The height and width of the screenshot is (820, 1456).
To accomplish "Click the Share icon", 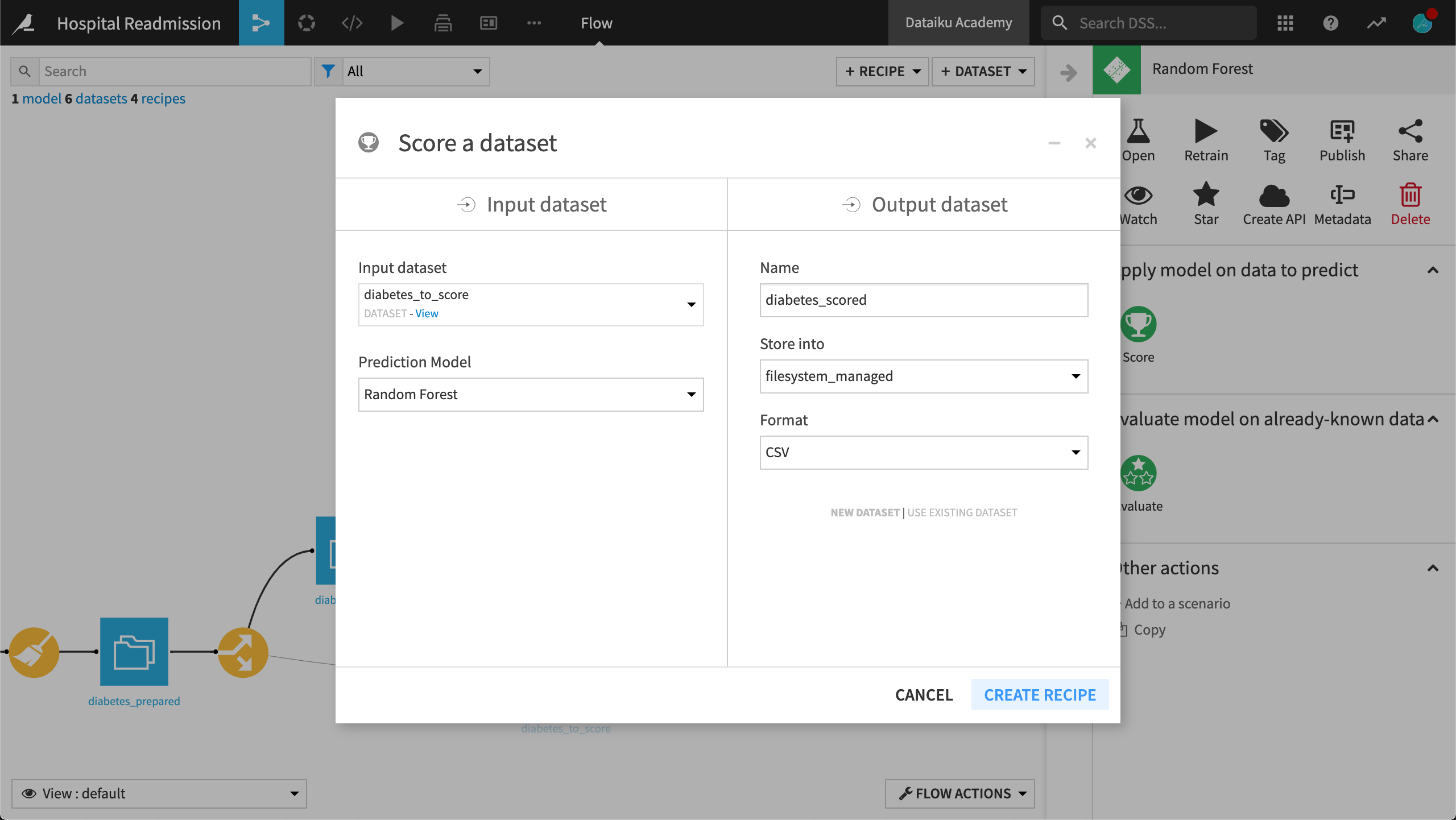I will (1410, 131).
